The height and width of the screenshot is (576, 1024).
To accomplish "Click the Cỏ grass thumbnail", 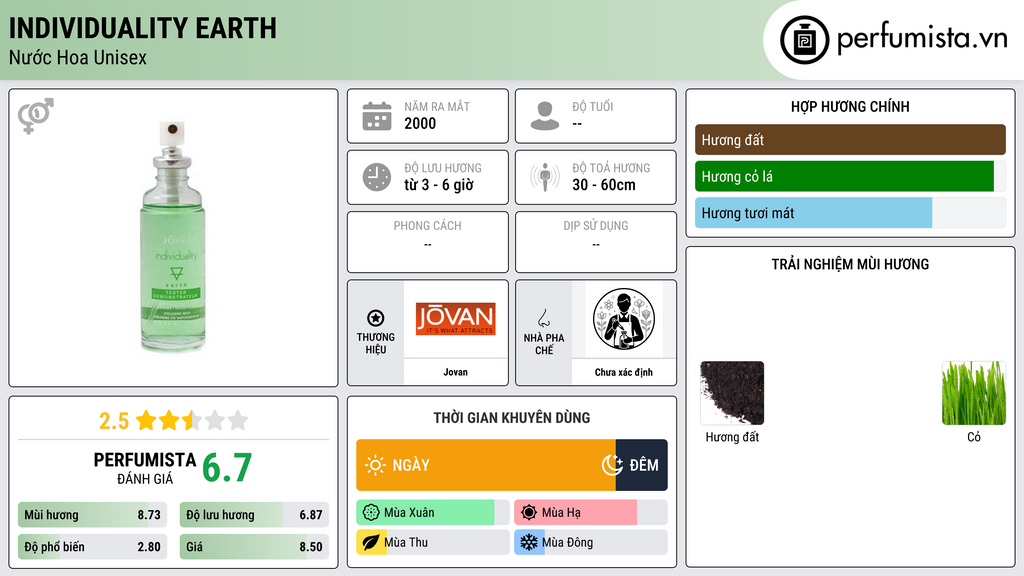I will pos(974,393).
